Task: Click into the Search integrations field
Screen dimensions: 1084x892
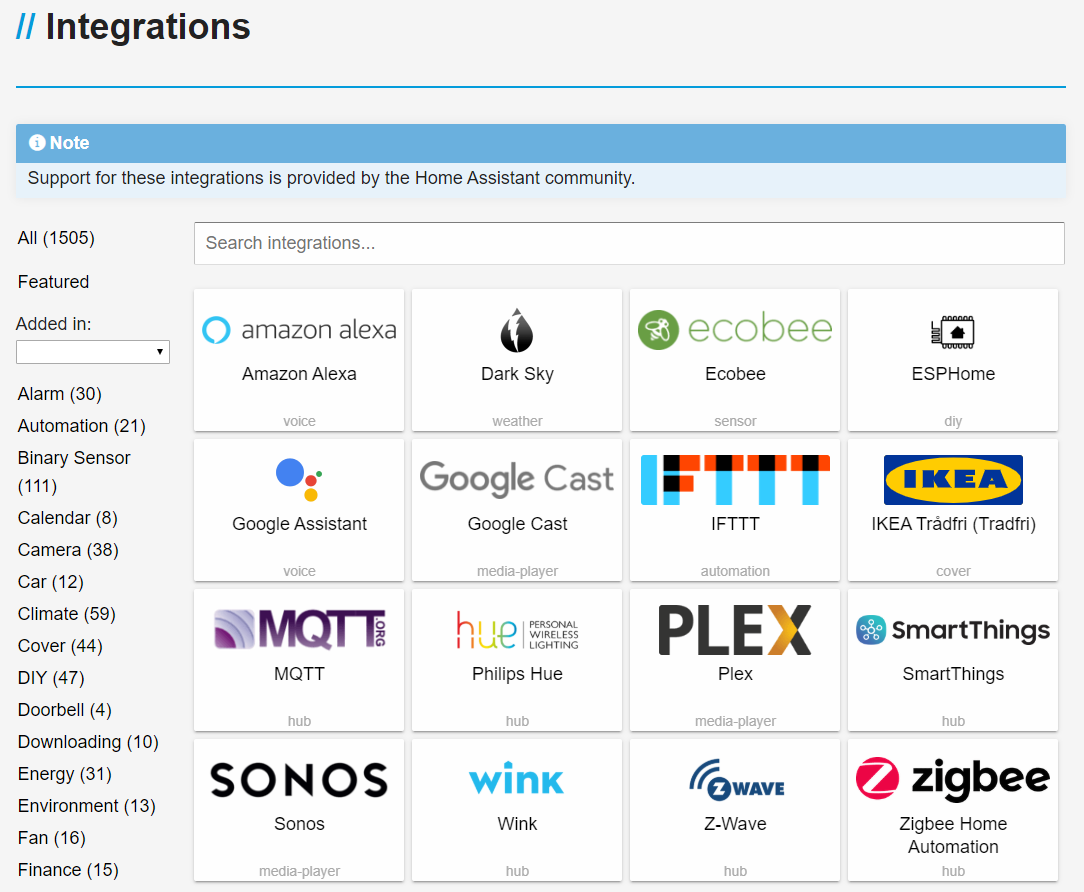Action: coord(629,243)
